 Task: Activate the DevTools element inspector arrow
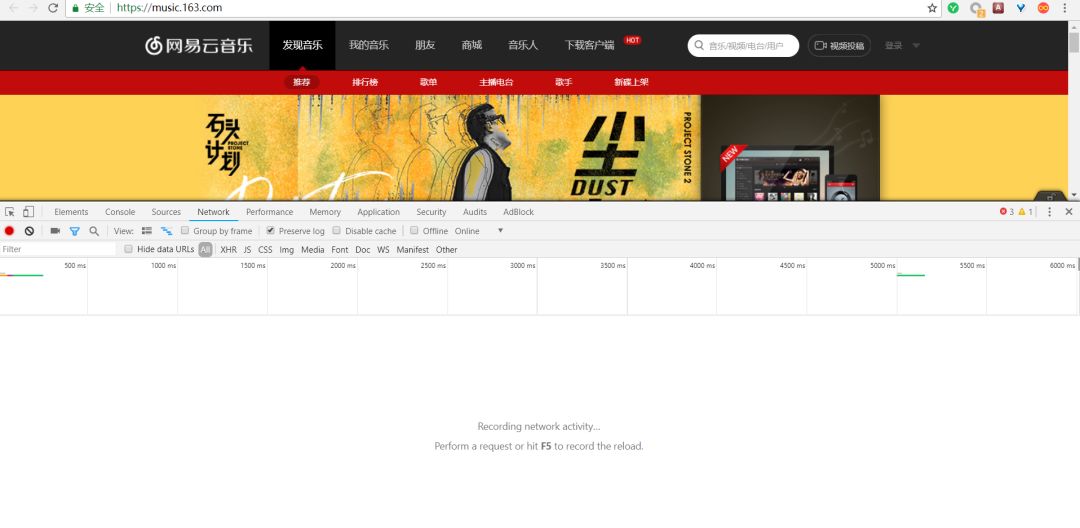point(10,212)
